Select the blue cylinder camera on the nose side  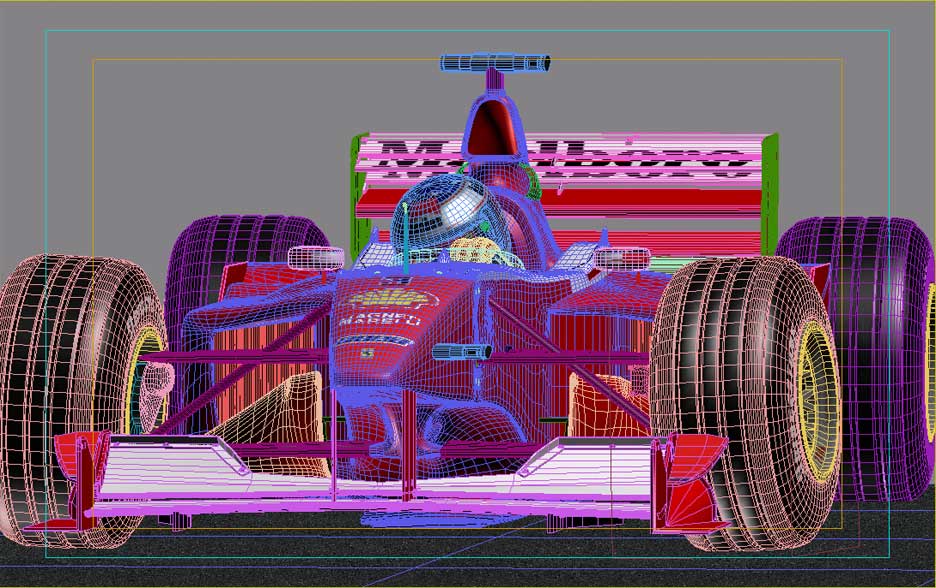(x=462, y=352)
